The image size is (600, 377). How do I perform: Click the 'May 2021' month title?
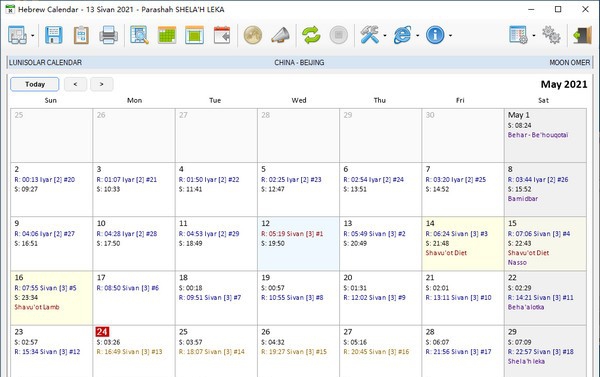pyautogui.click(x=564, y=84)
